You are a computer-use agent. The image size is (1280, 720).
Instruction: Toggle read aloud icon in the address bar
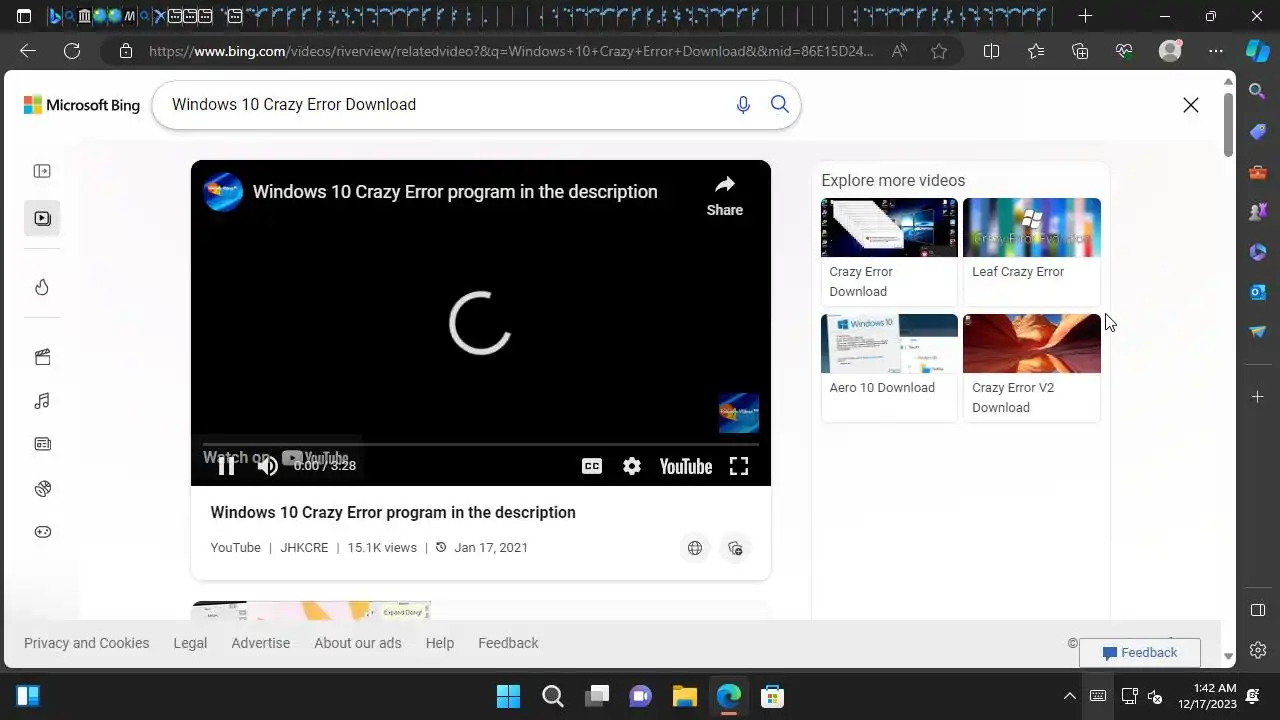click(x=900, y=51)
